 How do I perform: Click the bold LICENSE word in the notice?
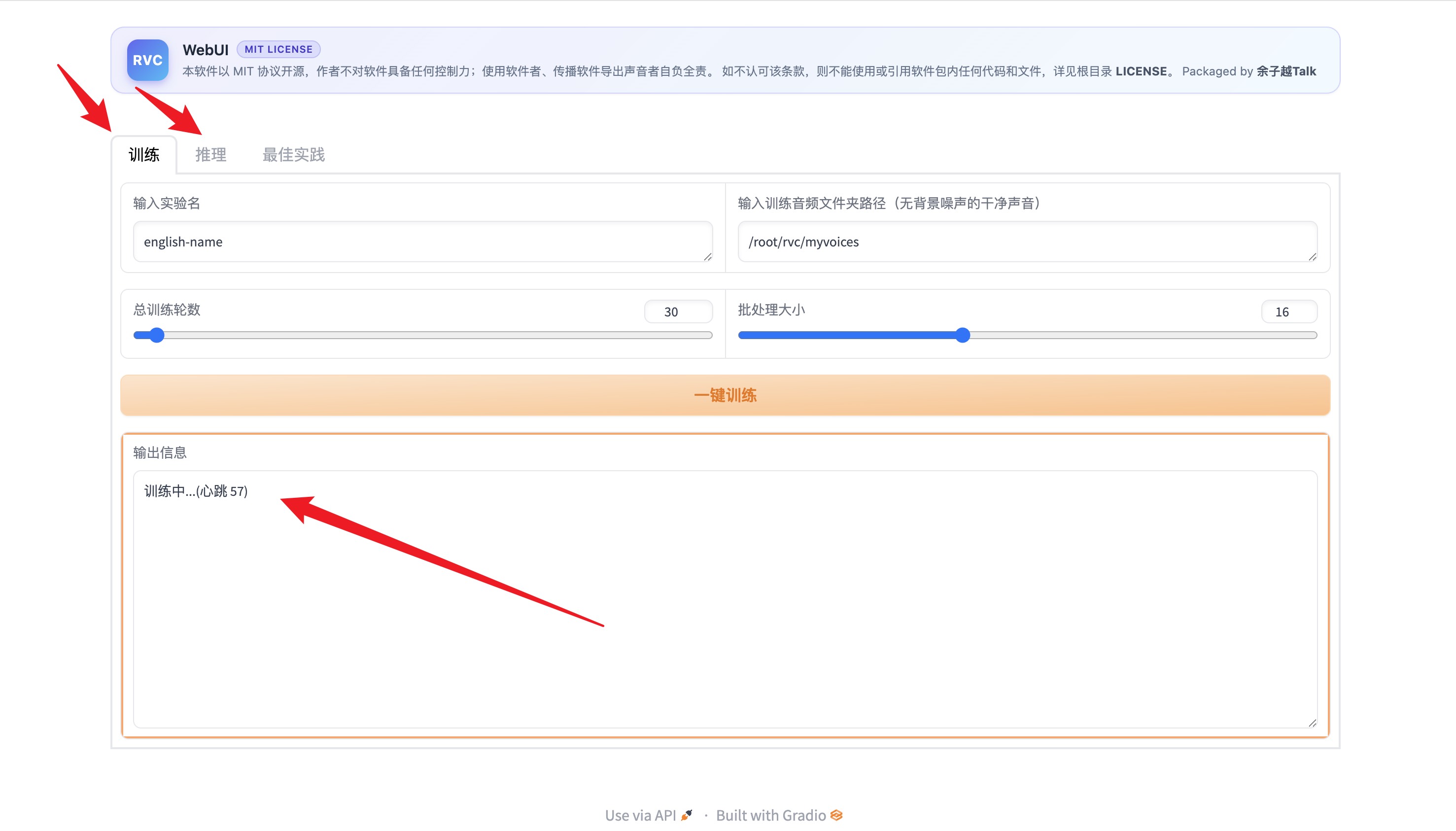[1141, 71]
